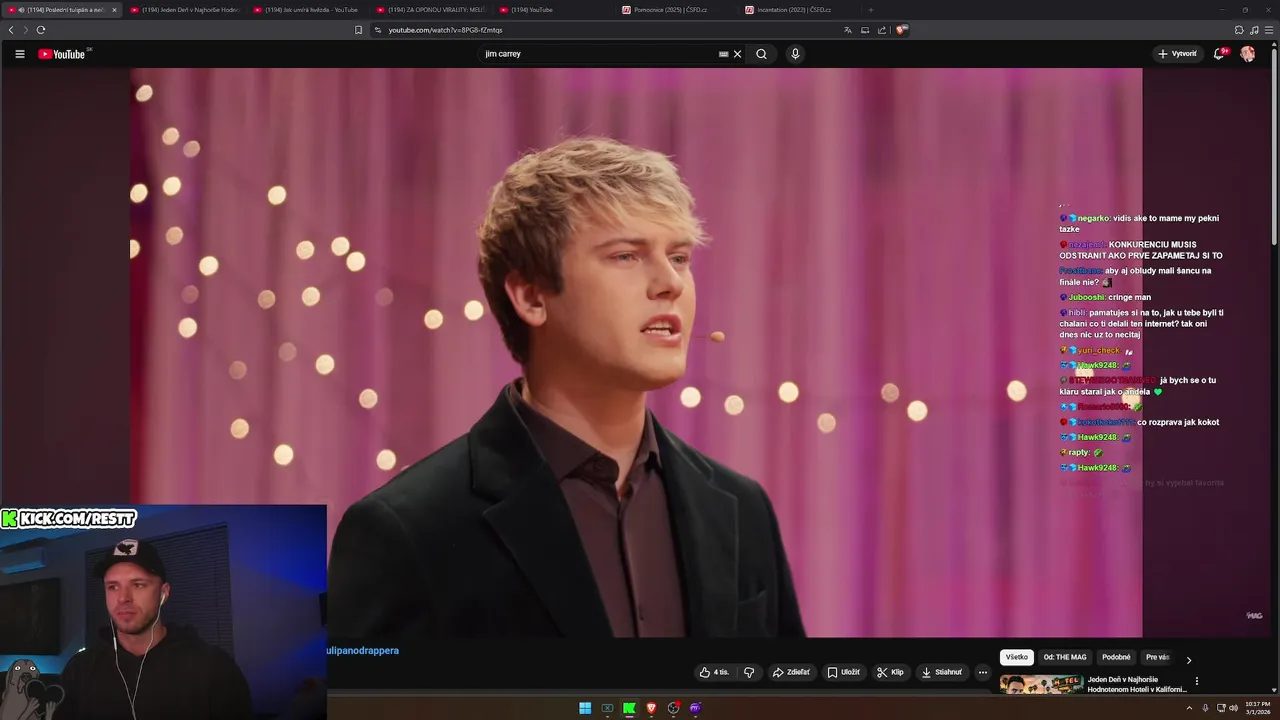
Task: Switch to the 'Incantation (2022) | ČSFD.cz' tab
Action: click(800, 10)
